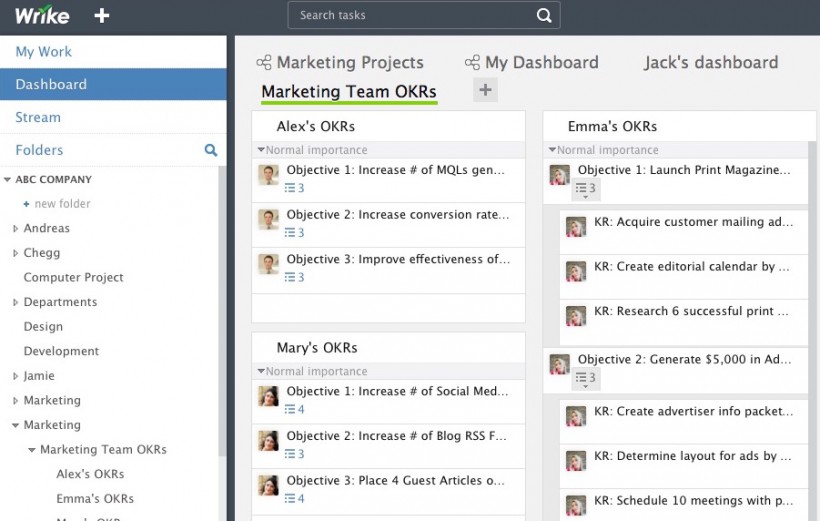Switch to Marketing Projects dashboard tab
Image resolution: width=820 pixels, height=521 pixels.
click(350, 62)
